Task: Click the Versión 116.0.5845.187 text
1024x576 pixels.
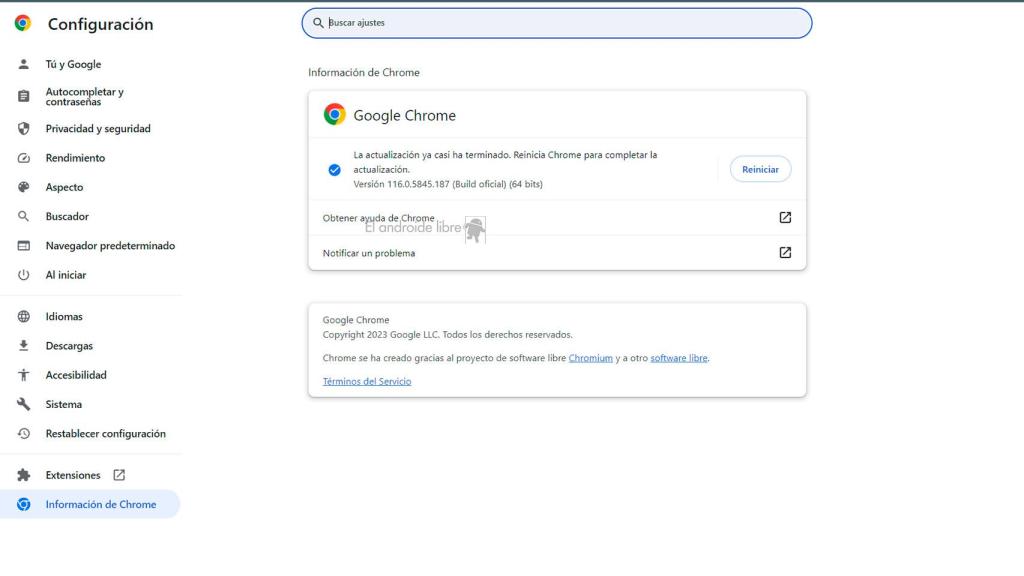Action: pos(448,184)
